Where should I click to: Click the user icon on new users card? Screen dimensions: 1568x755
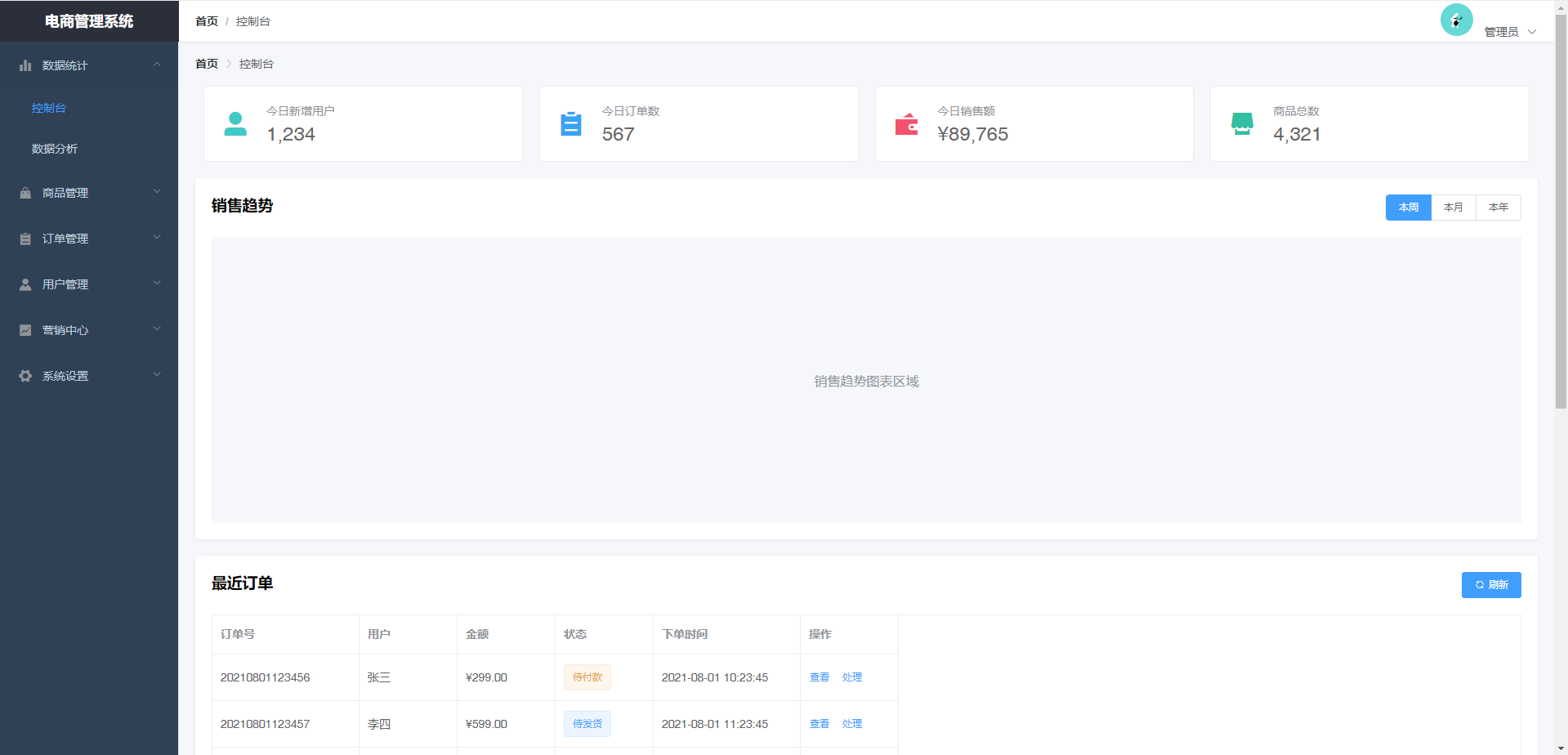click(235, 124)
